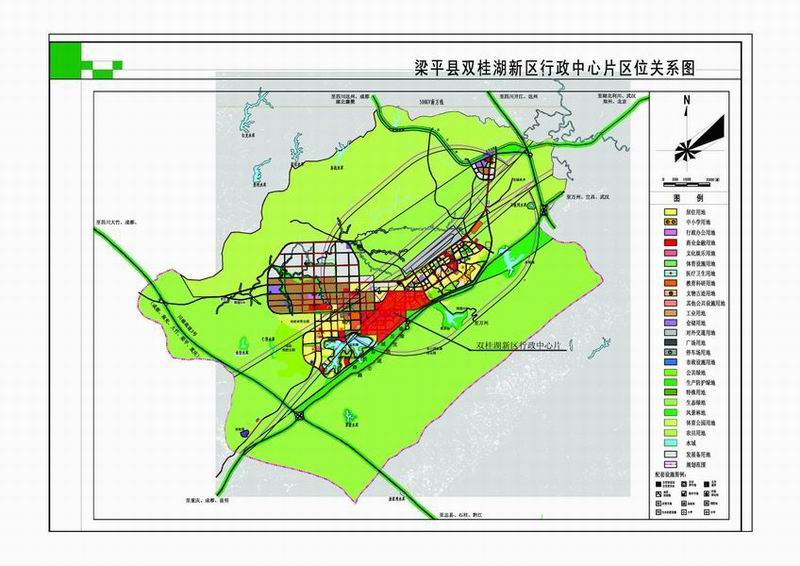Click the 生态绿地 legend label

pos(696,403)
